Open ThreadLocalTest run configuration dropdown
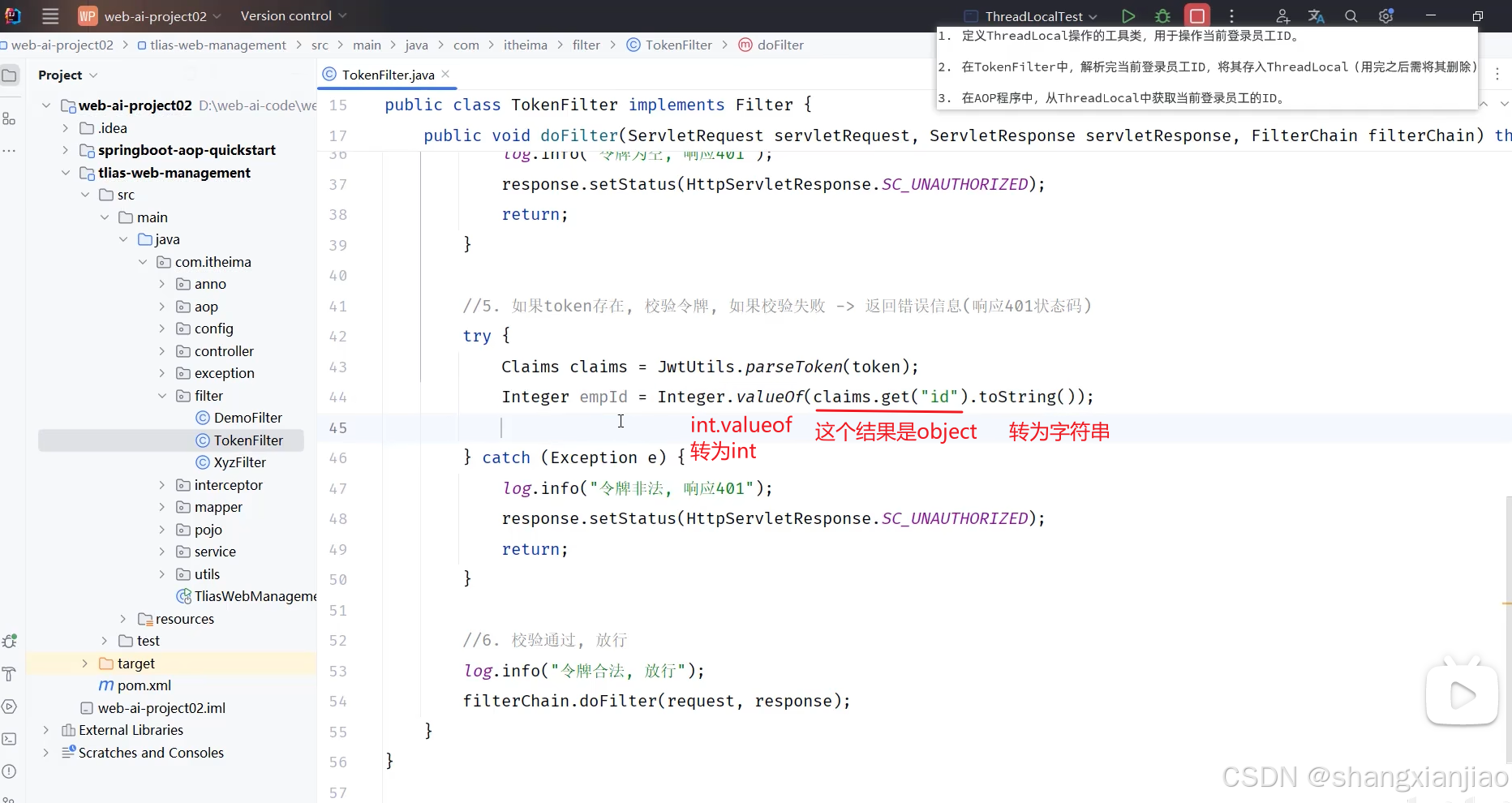The image size is (1512, 803). pos(1030,16)
